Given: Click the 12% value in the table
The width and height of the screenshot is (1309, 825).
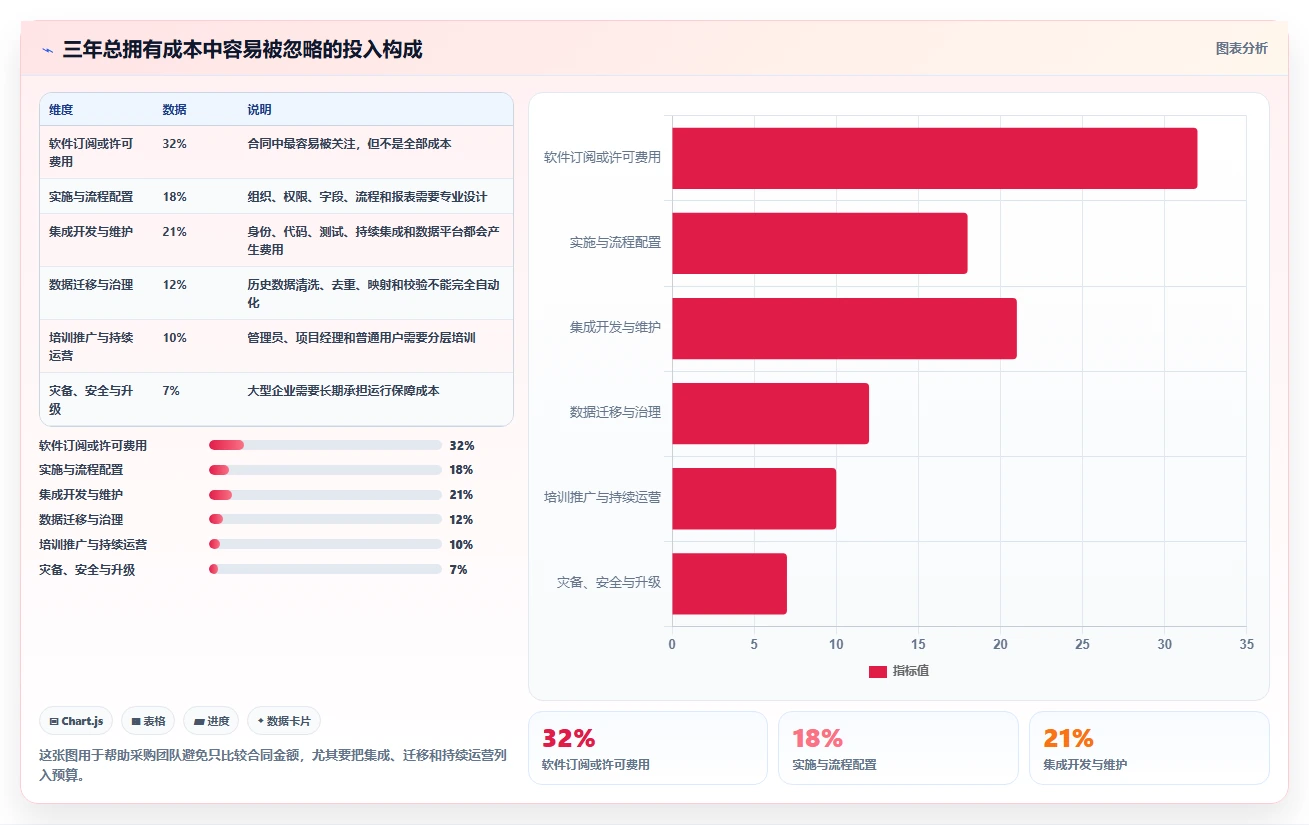Looking at the screenshot, I should 174,285.
